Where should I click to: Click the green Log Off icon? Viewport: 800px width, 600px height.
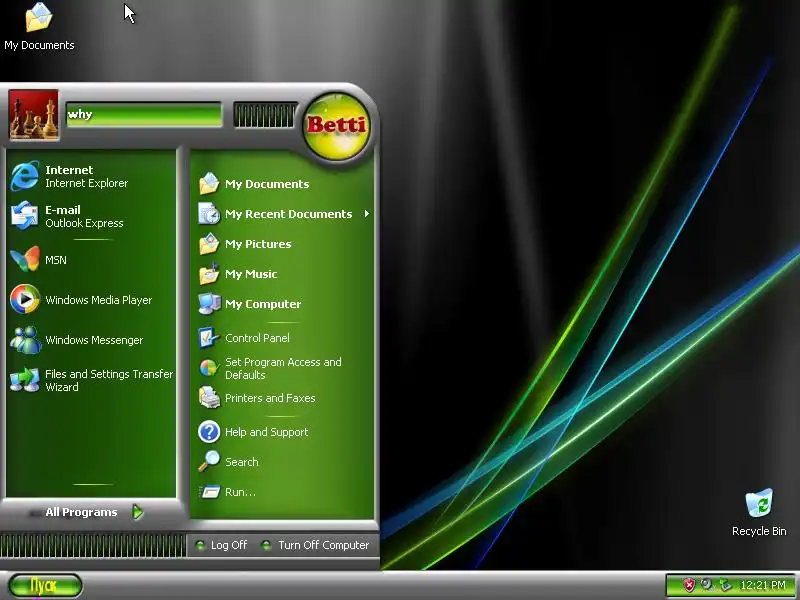tap(200, 545)
